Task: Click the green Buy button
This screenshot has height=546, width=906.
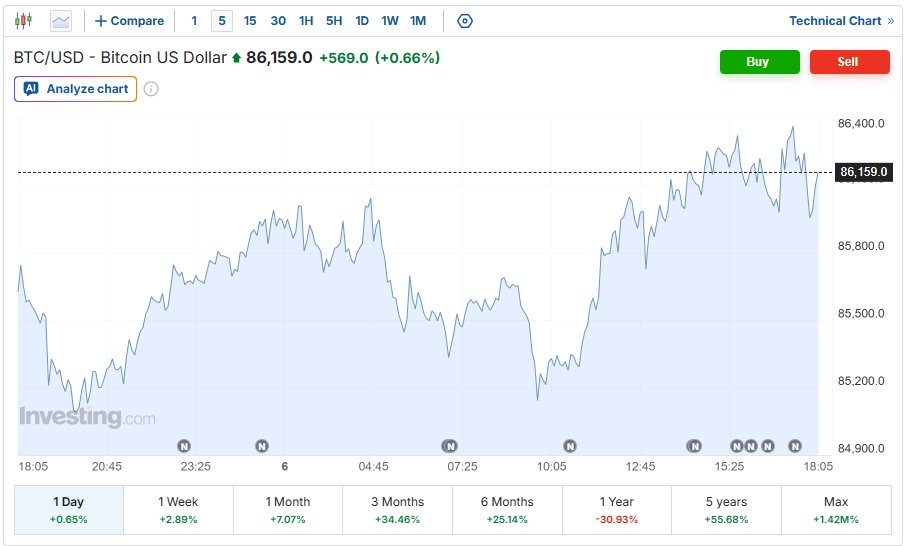Action: click(759, 62)
